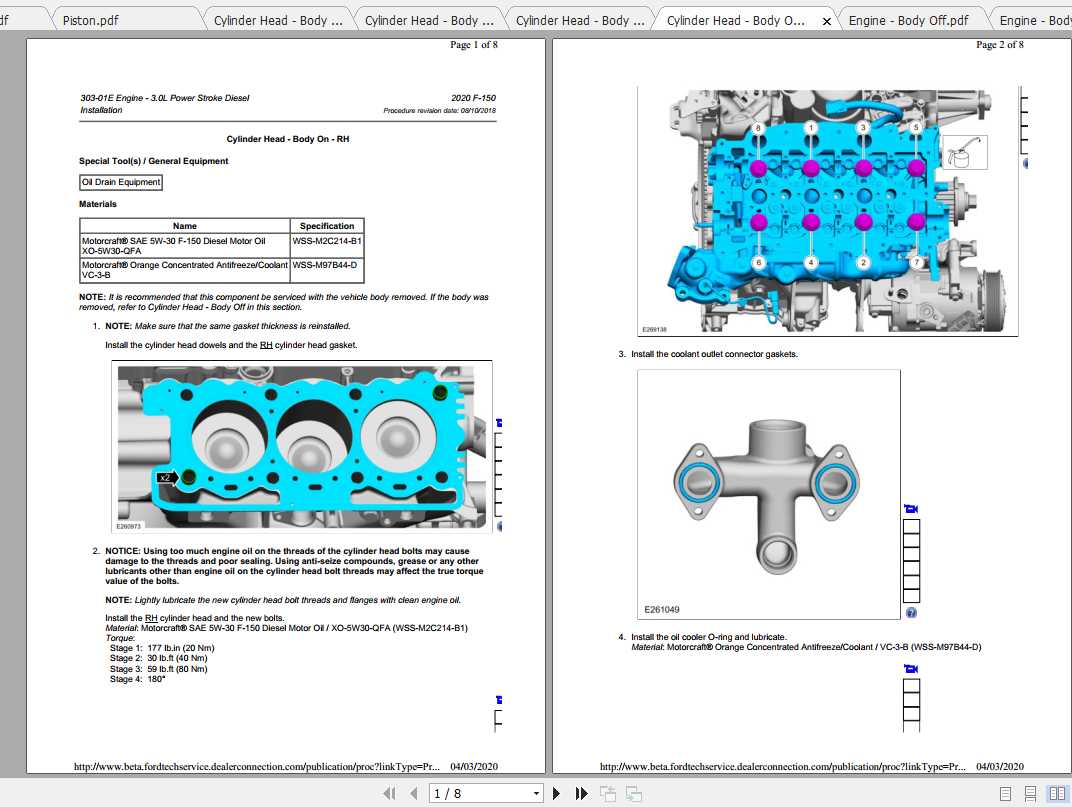
Task: Click the page number field showing 1 / 8
Action: 479,793
